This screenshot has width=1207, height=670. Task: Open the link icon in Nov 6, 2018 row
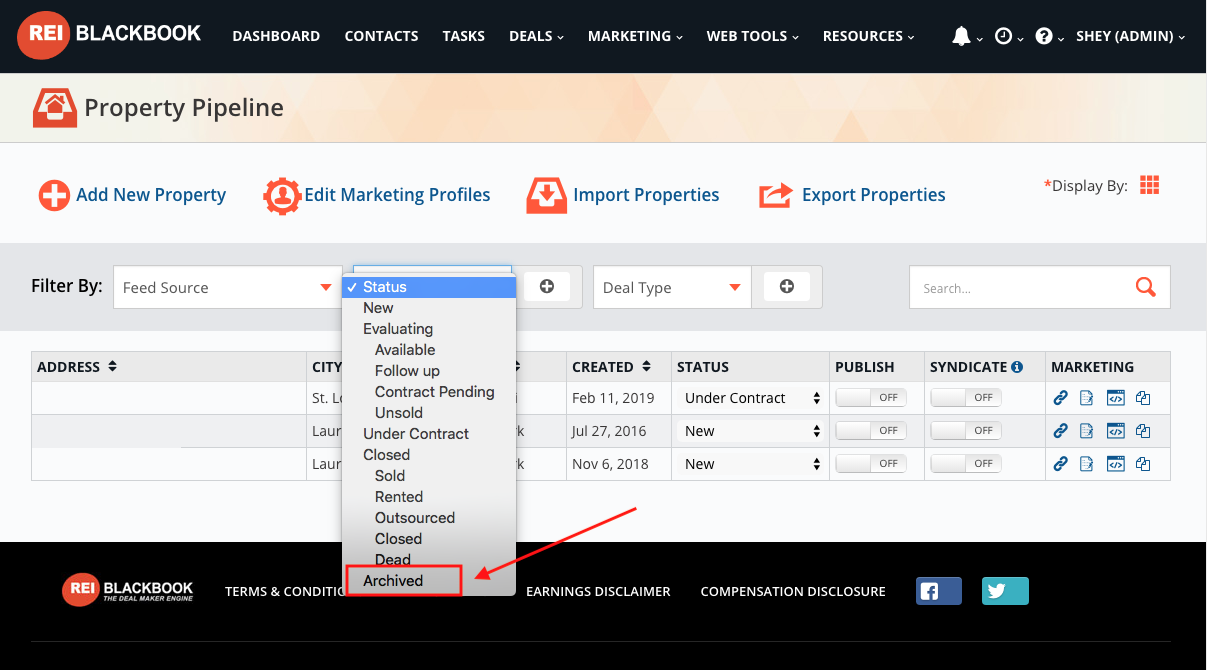tap(1061, 464)
